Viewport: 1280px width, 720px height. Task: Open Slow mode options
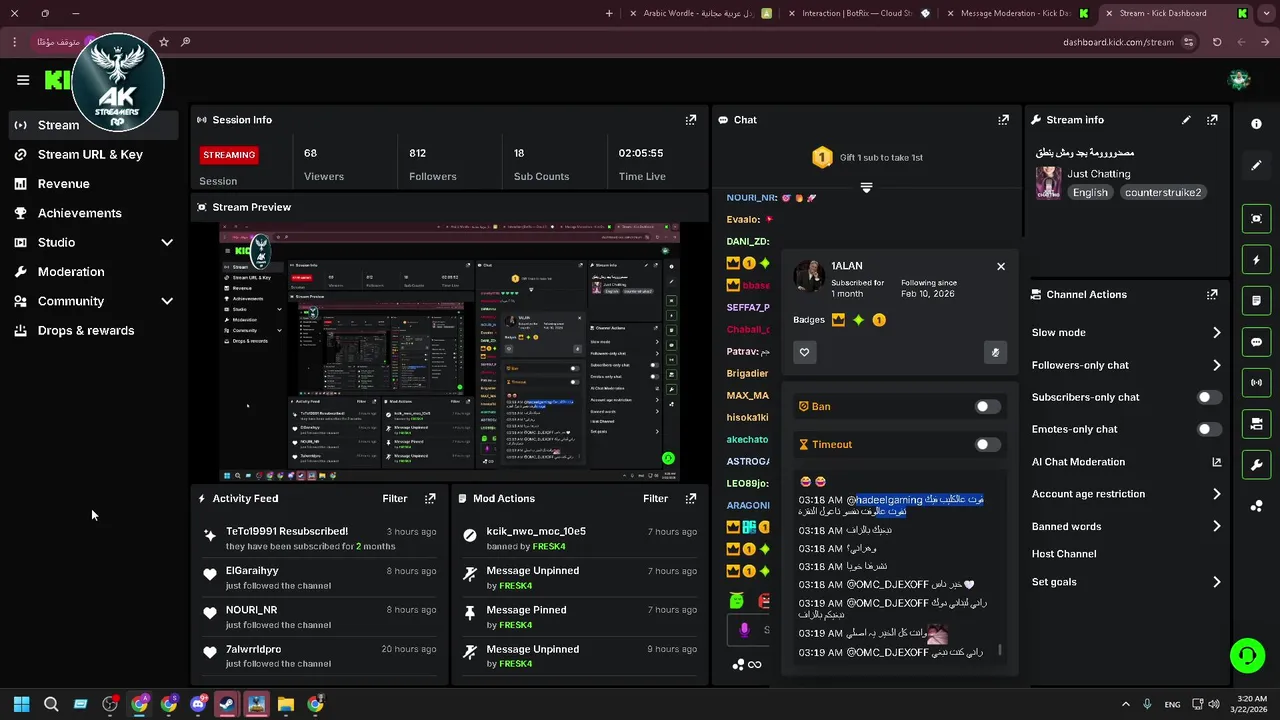tap(1126, 332)
